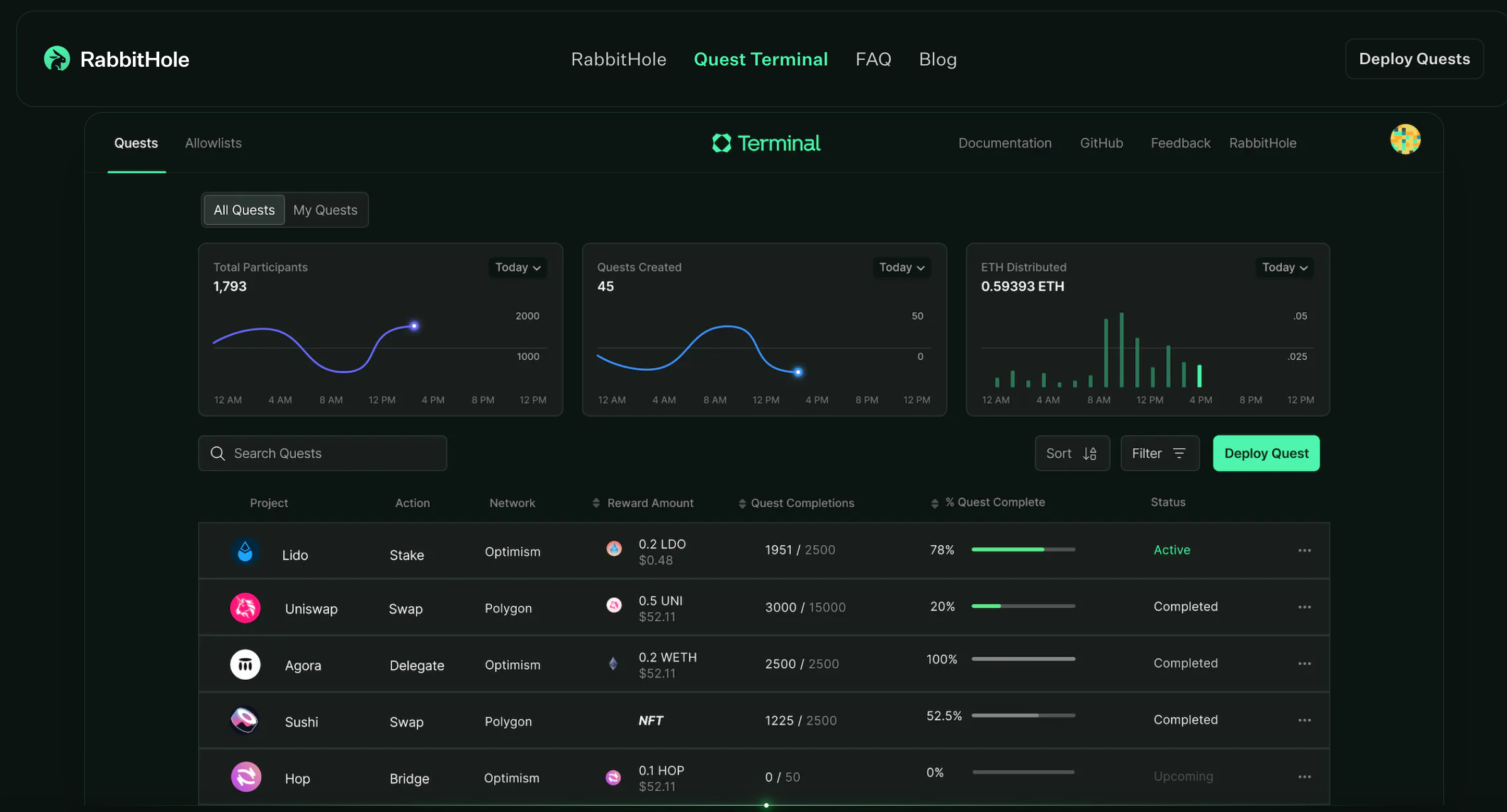The height and width of the screenshot is (812, 1507).
Task: Switch to My Quests view
Action: pos(325,210)
